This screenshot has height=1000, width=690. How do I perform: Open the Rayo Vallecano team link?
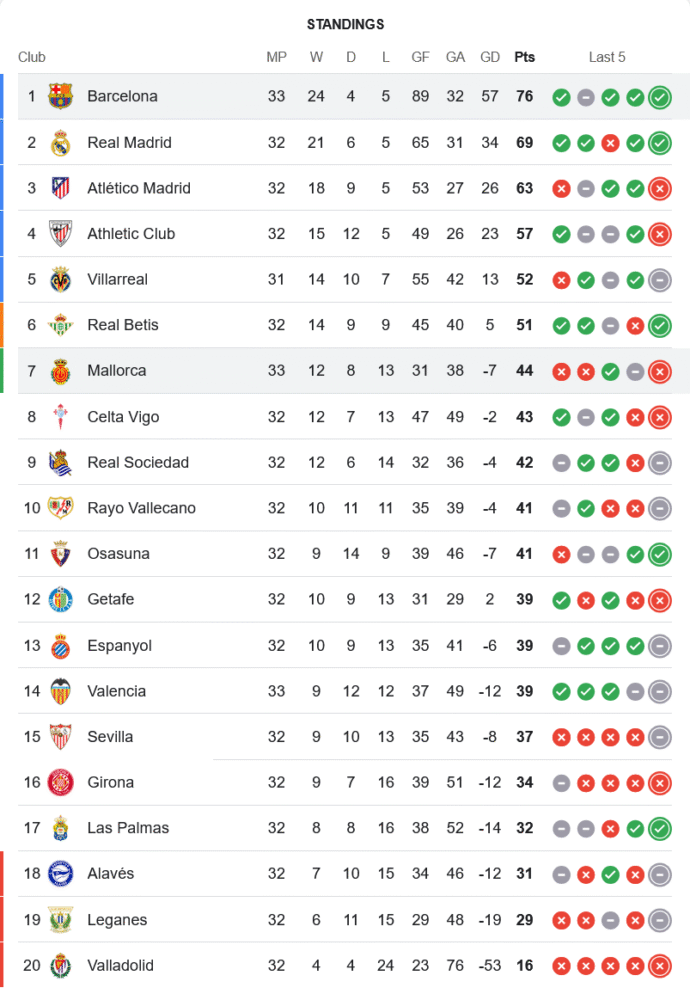(x=141, y=508)
